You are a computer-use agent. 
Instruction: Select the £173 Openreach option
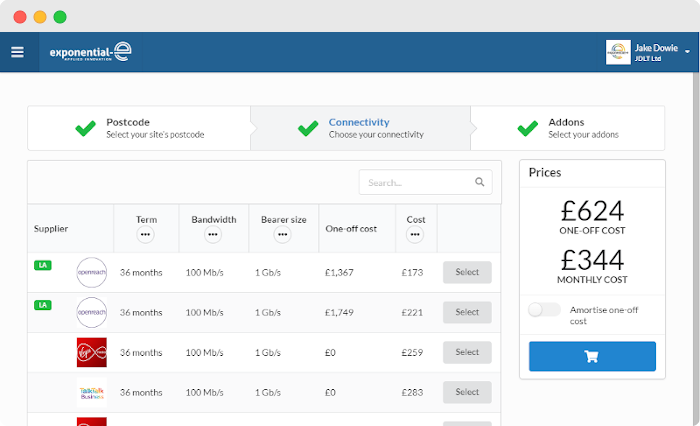(467, 272)
